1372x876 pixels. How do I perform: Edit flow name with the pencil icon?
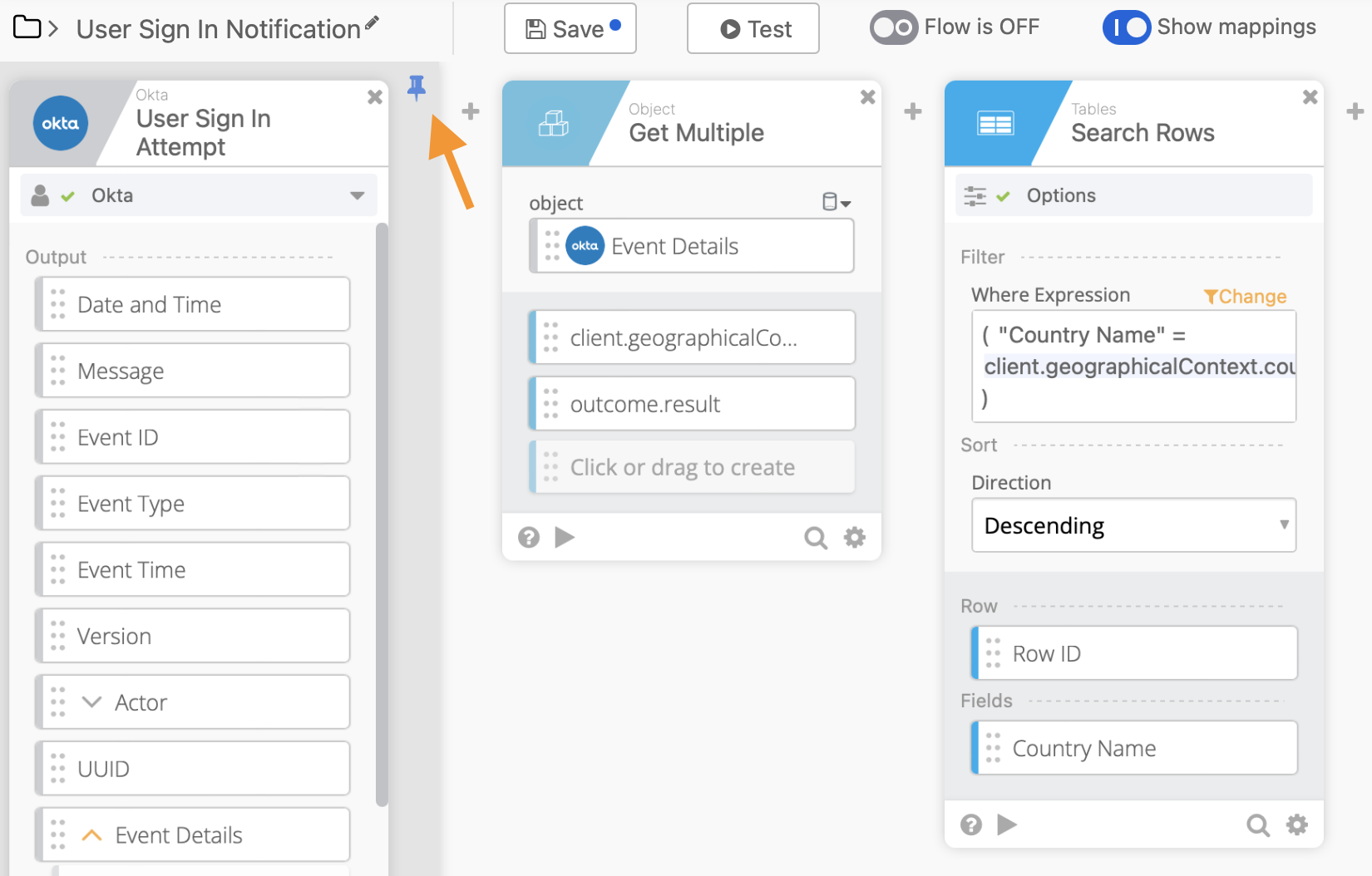(372, 23)
